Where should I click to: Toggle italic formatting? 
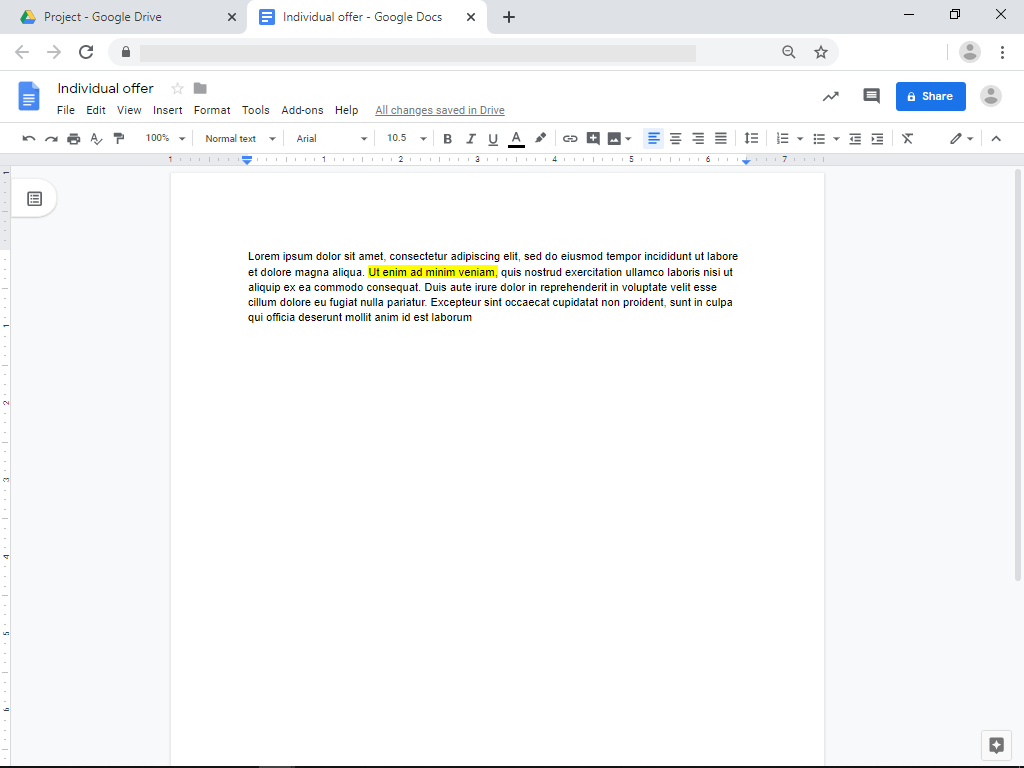click(470, 138)
